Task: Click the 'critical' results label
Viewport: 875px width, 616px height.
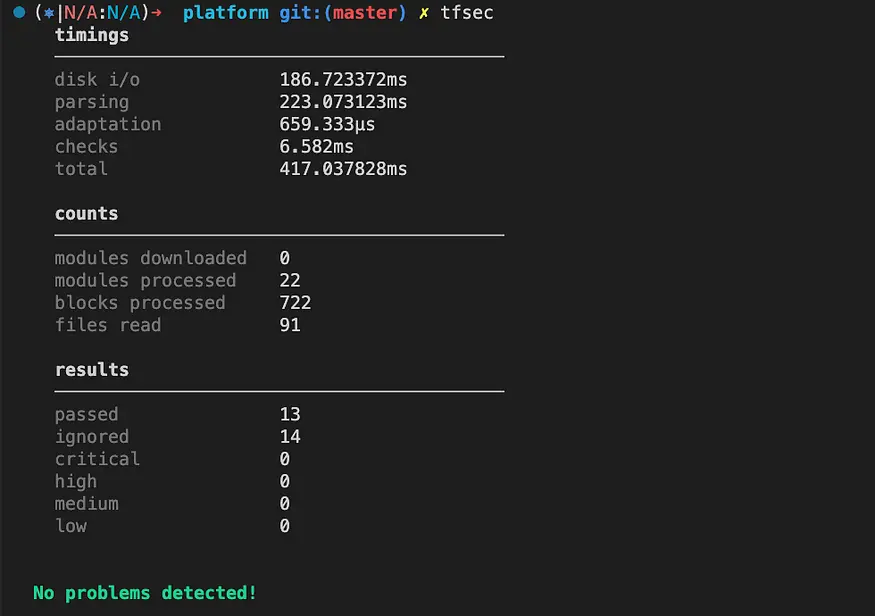Action: click(x=97, y=459)
